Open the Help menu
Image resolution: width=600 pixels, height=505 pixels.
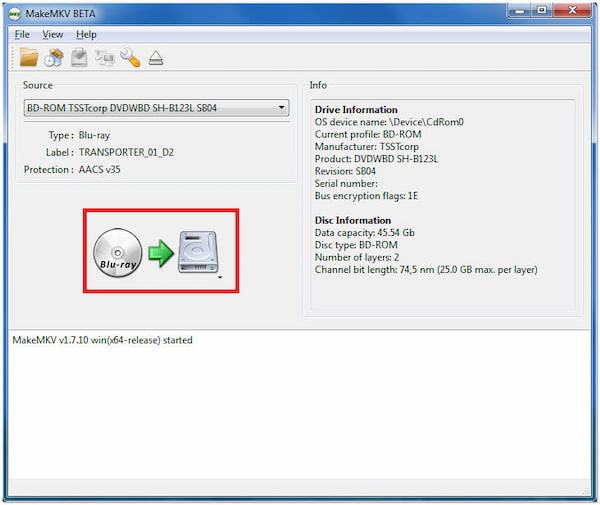click(86, 34)
